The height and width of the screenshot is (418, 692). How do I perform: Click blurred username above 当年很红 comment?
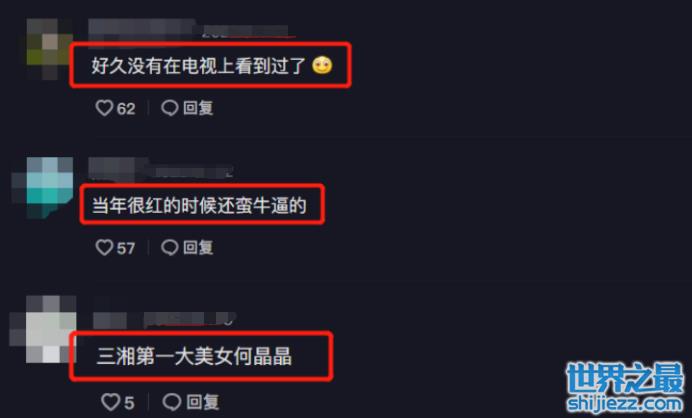[x=161, y=169]
